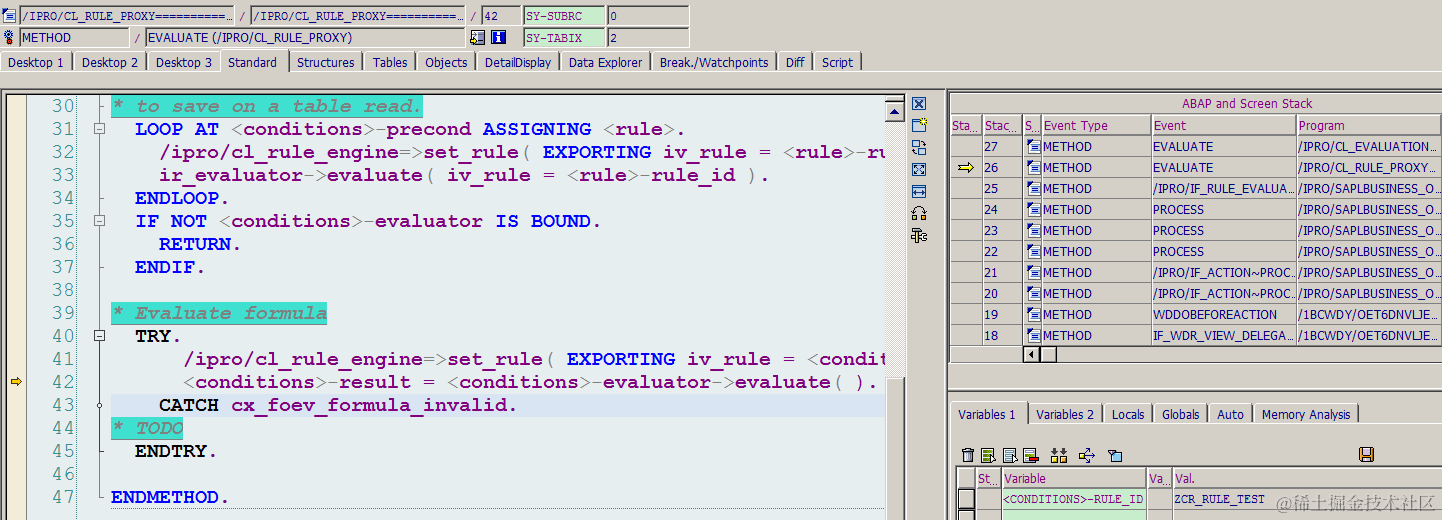Close the source code tool
This screenshot has width=1442, height=520.
pos(919,103)
